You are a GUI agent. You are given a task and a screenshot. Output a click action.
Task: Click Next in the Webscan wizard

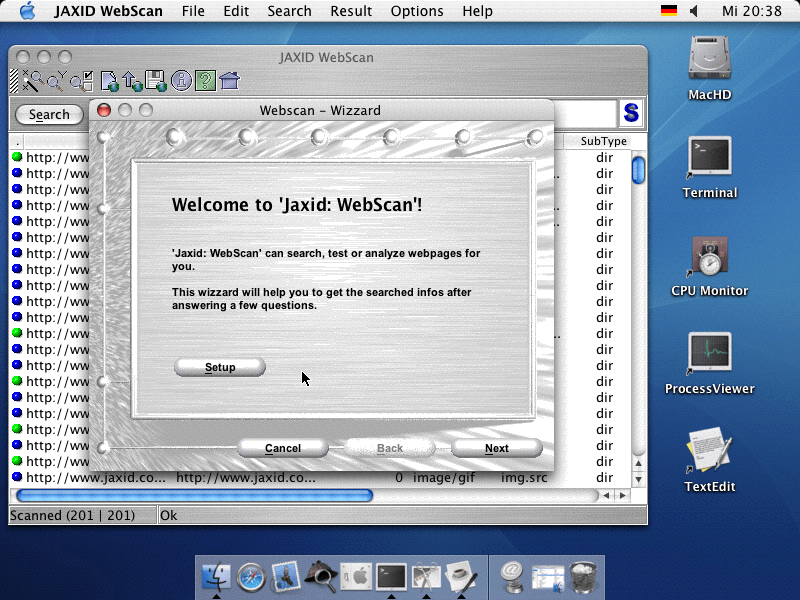click(x=496, y=448)
